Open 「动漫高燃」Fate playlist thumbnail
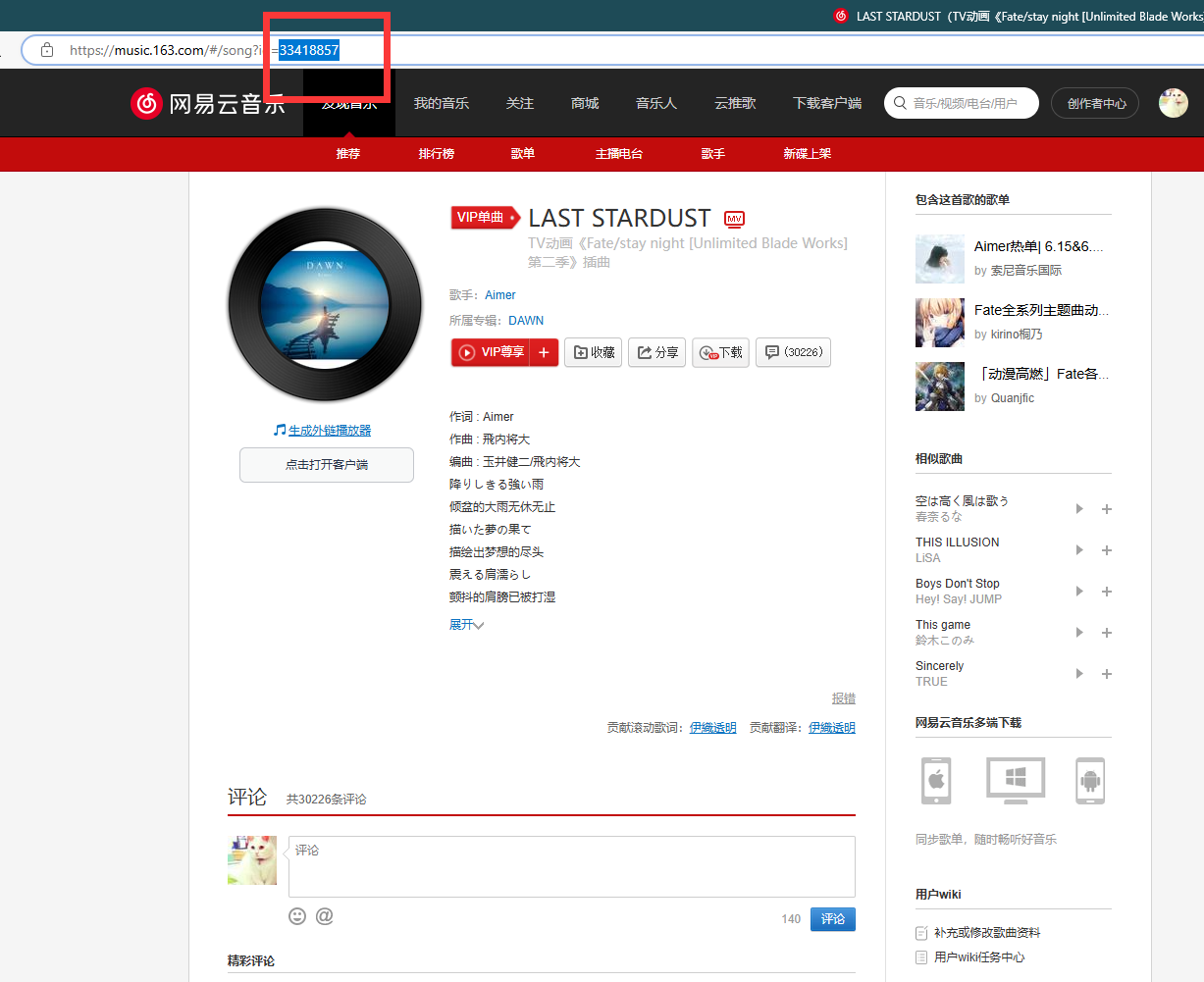This screenshot has width=1204, height=982. tap(940, 387)
